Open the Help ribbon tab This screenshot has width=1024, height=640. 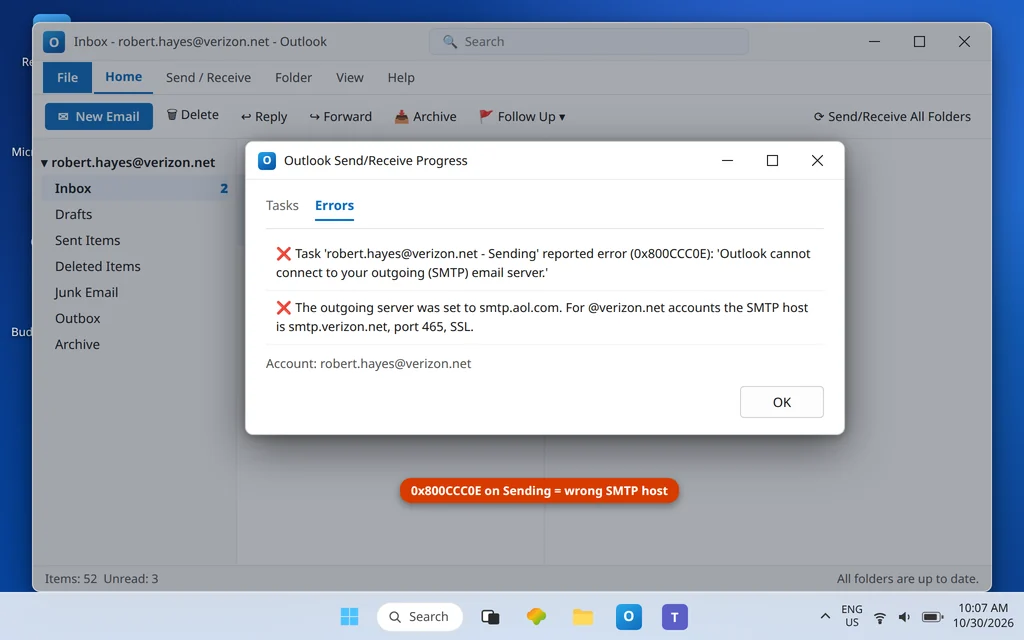pyautogui.click(x=401, y=78)
